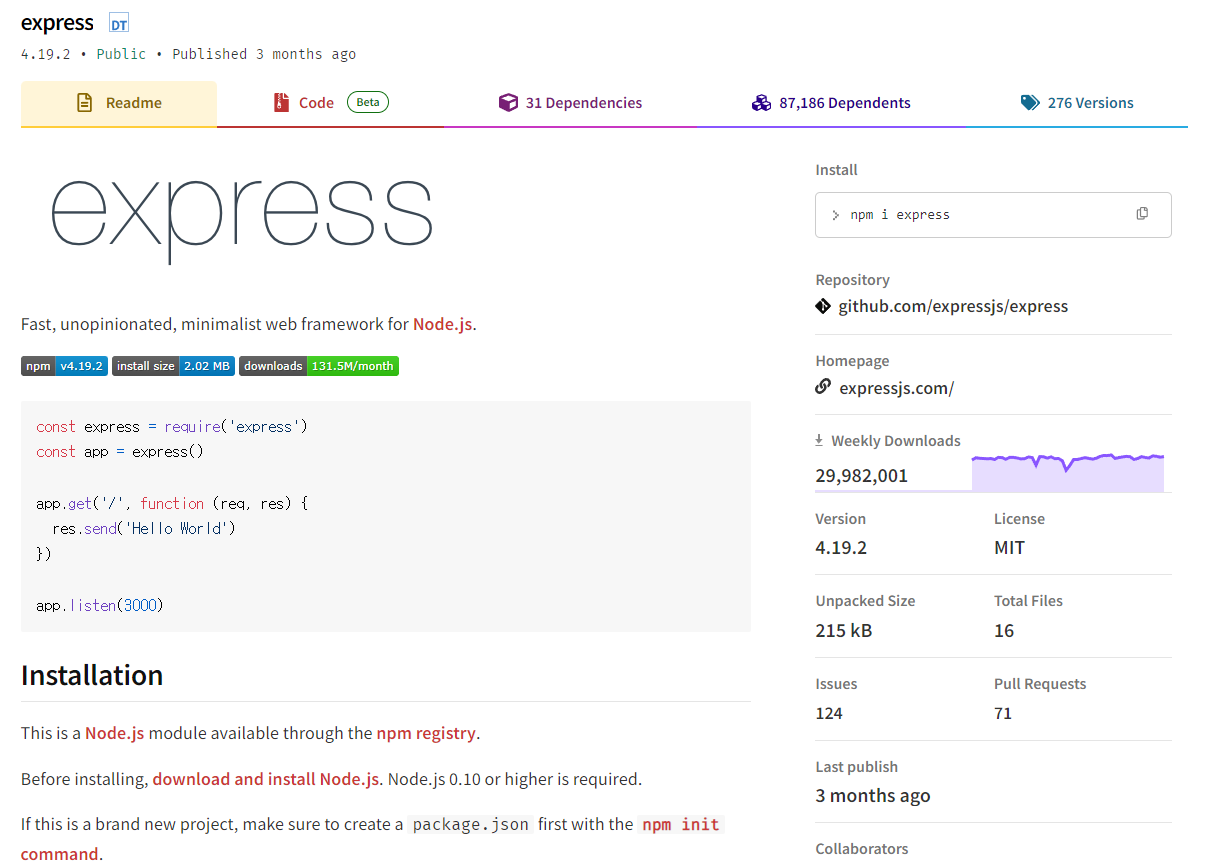Switch to the Code tab

[x=330, y=103]
